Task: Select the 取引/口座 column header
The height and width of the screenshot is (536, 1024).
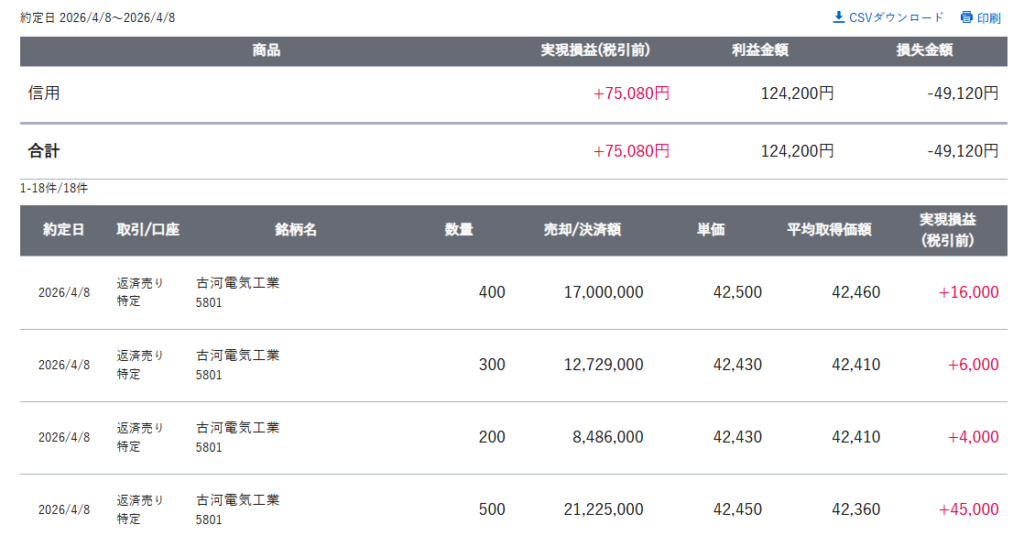Action: pyautogui.click(x=148, y=230)
